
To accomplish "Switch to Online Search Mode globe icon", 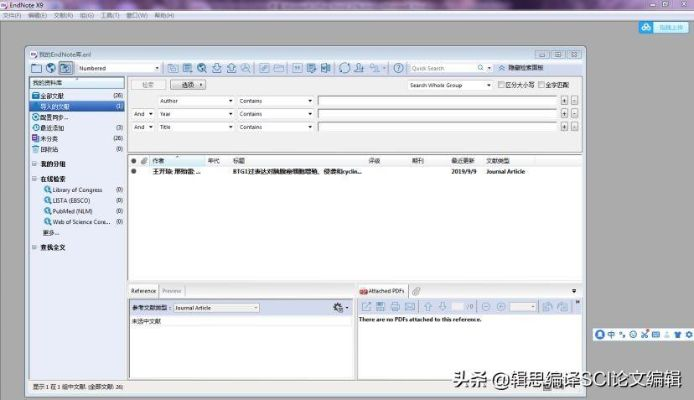I will coord(51,68).
